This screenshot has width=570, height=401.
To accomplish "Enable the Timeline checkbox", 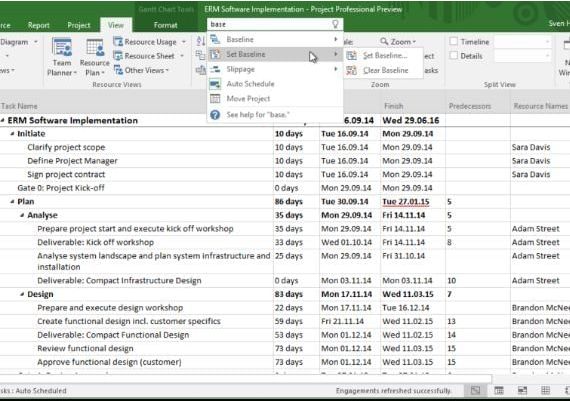I will pyautogui.click(x=453, y=41).
